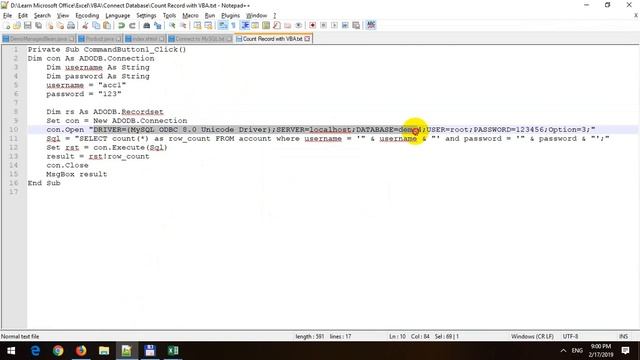640x360 pixels.
Task: Toggle Show all characters button
Action: click(x=233, y=25)
